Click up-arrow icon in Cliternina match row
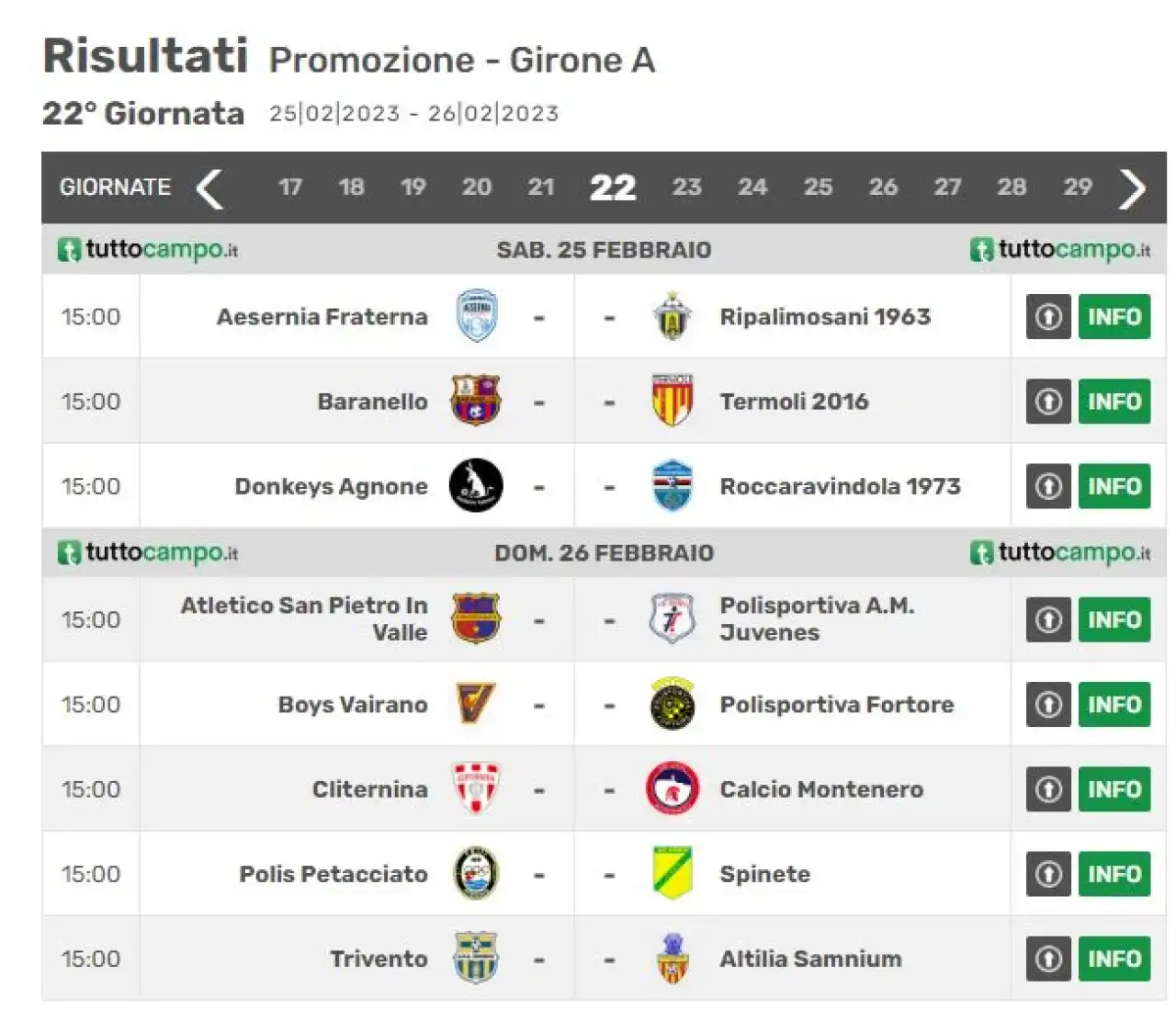Image resolution: width=1176 pixels, height=1021 pixels. pyautogui.click(x=1048, y=789)
